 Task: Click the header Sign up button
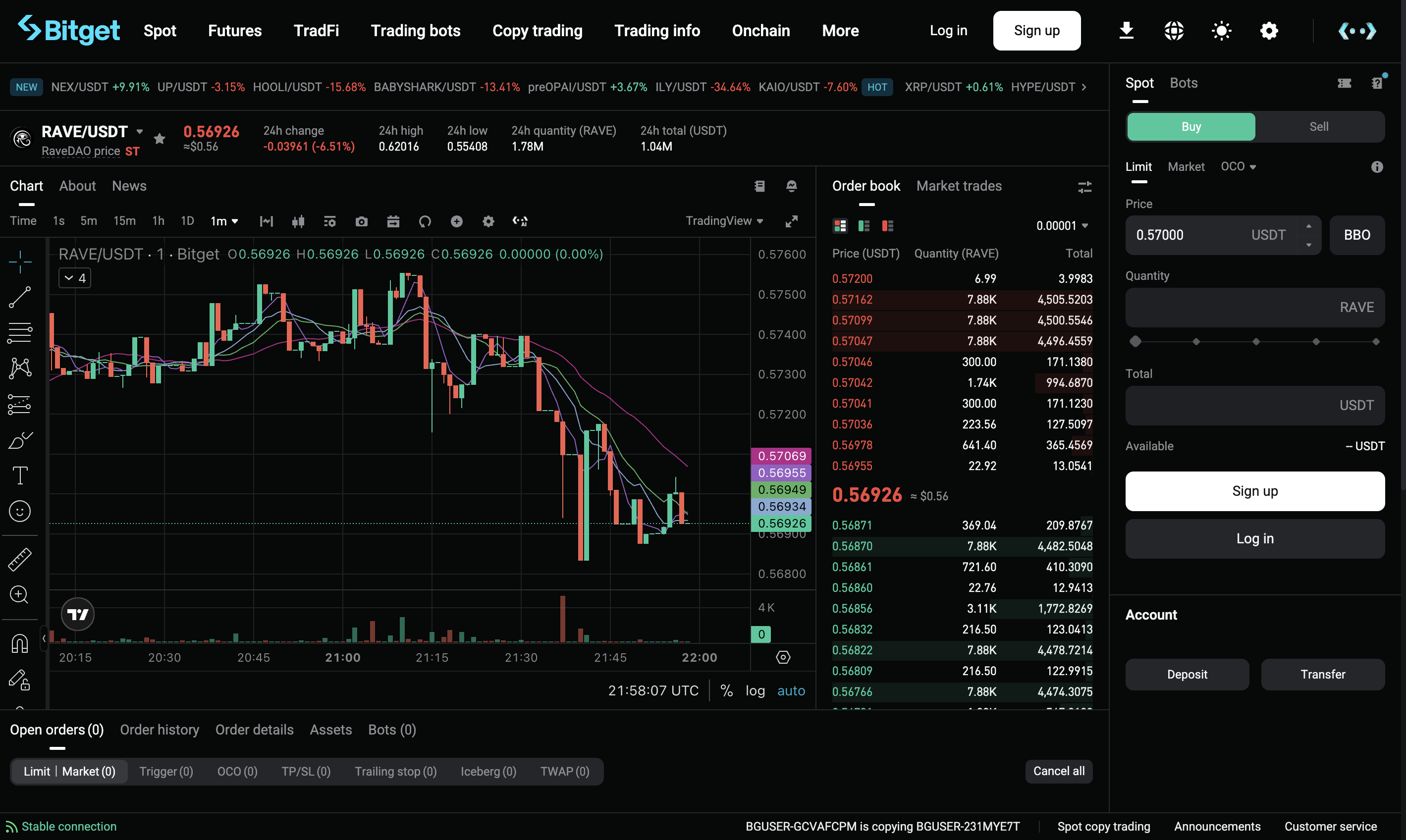1036,31
